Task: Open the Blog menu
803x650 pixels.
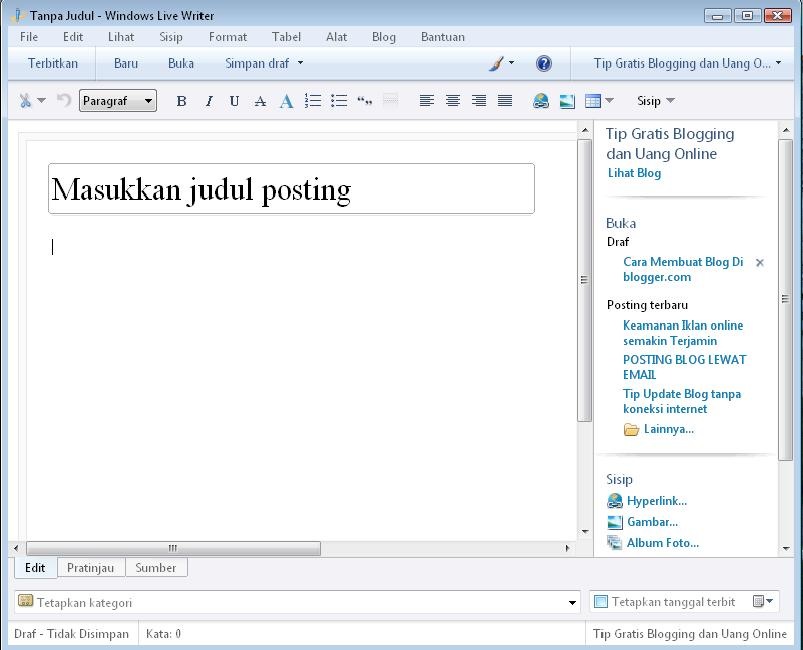Action: coord(384,37)
